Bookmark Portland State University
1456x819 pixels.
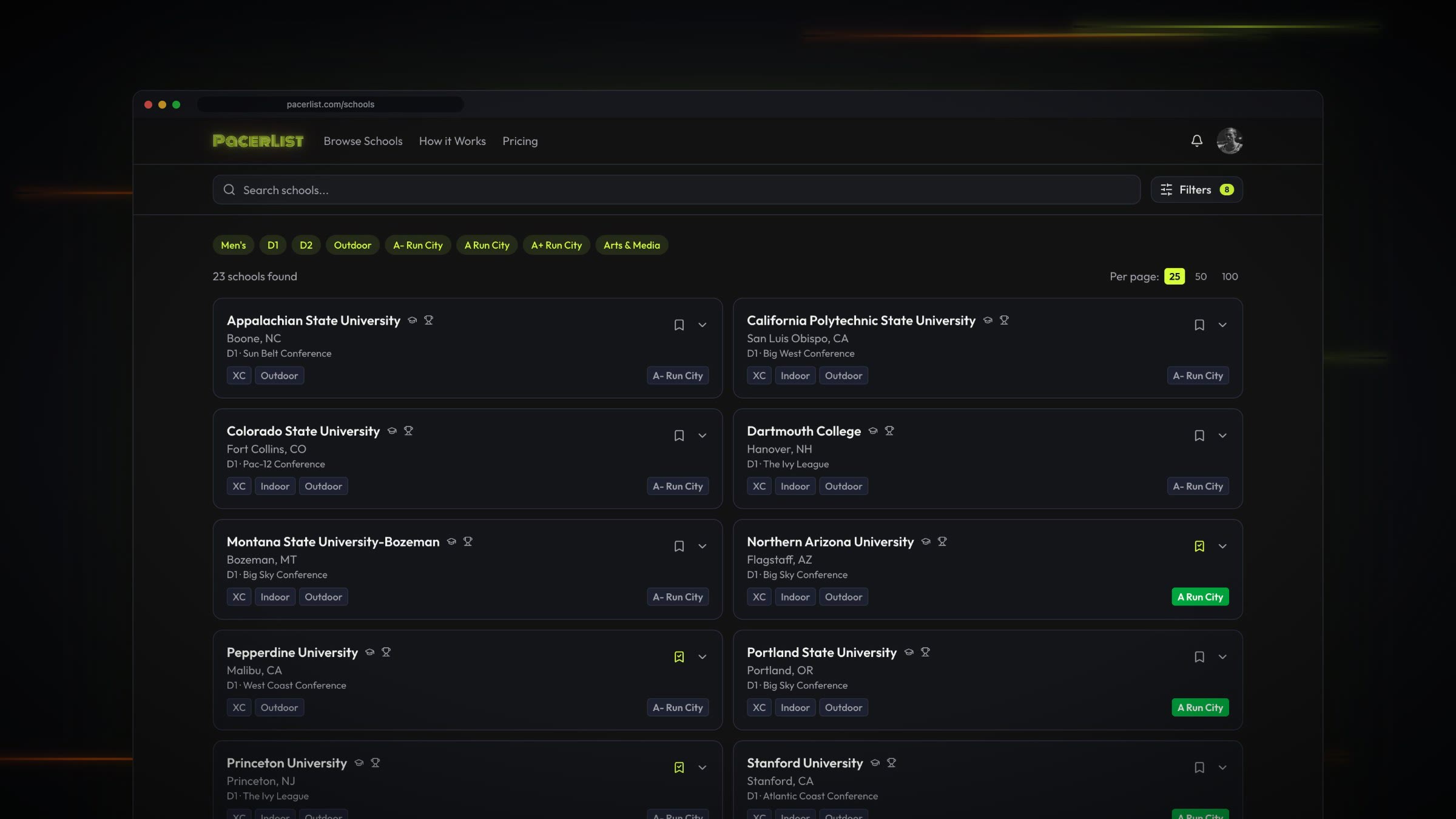click(1199, 657)
